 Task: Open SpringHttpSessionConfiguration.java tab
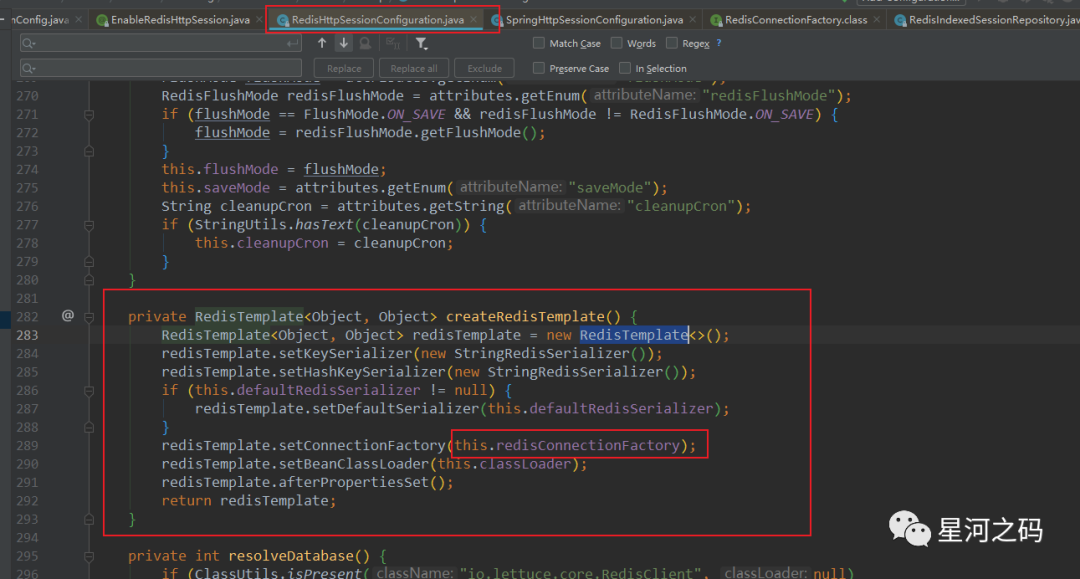(594, 20)
